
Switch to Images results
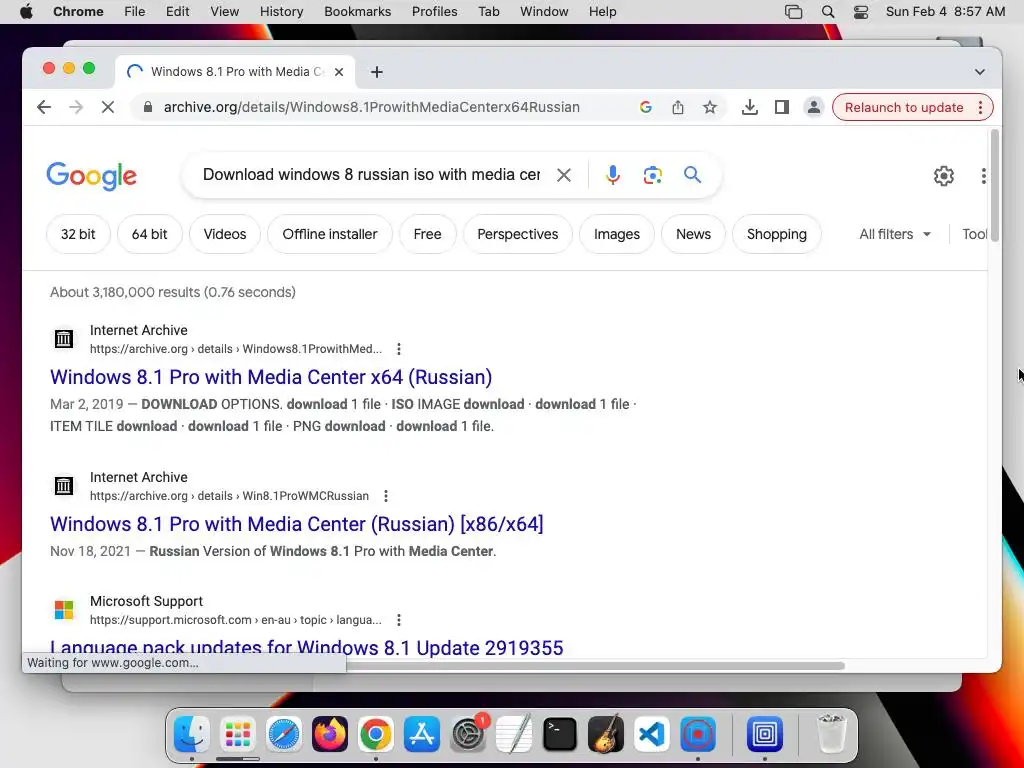[616, 234]
